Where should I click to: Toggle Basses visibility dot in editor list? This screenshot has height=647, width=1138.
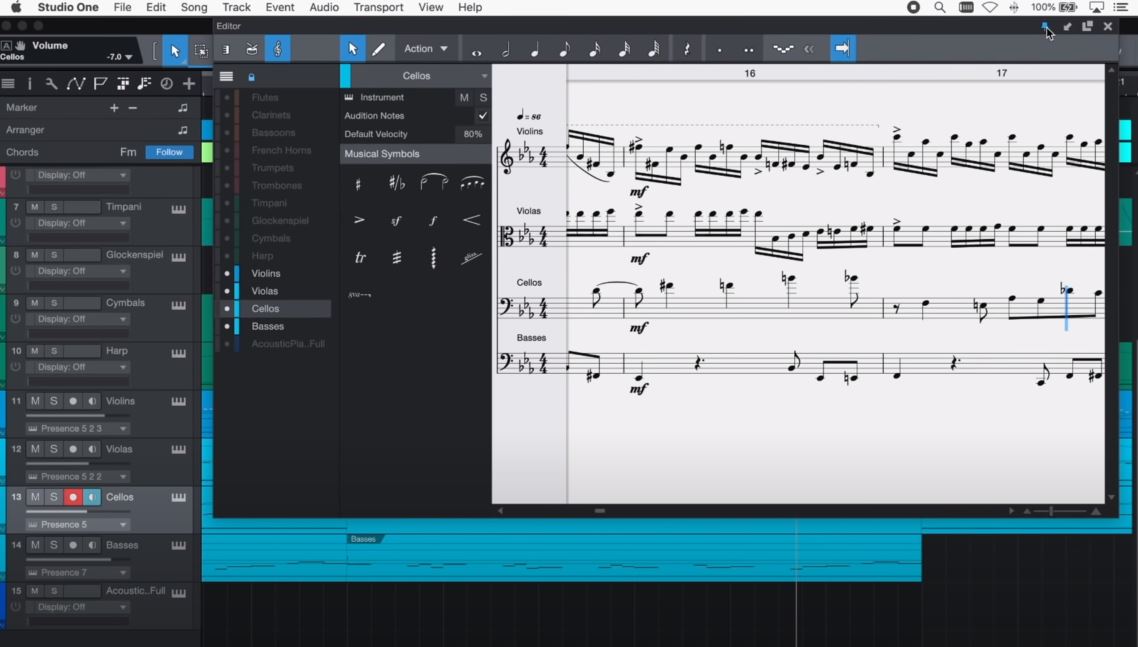pos(227,327)
